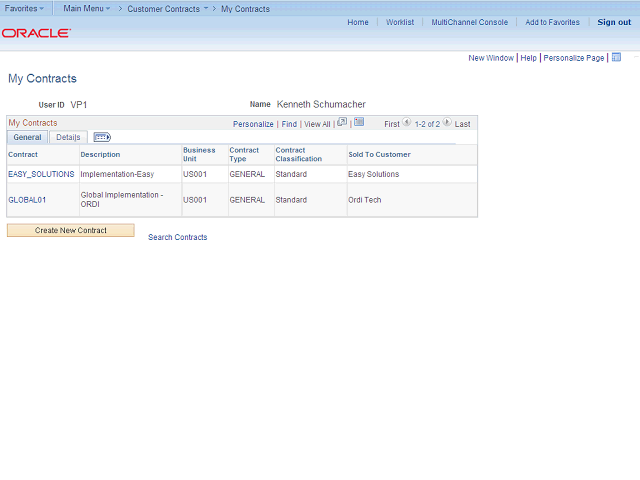640x480 pixels.
Task: Click Personalize Page link
Action: 573,58
